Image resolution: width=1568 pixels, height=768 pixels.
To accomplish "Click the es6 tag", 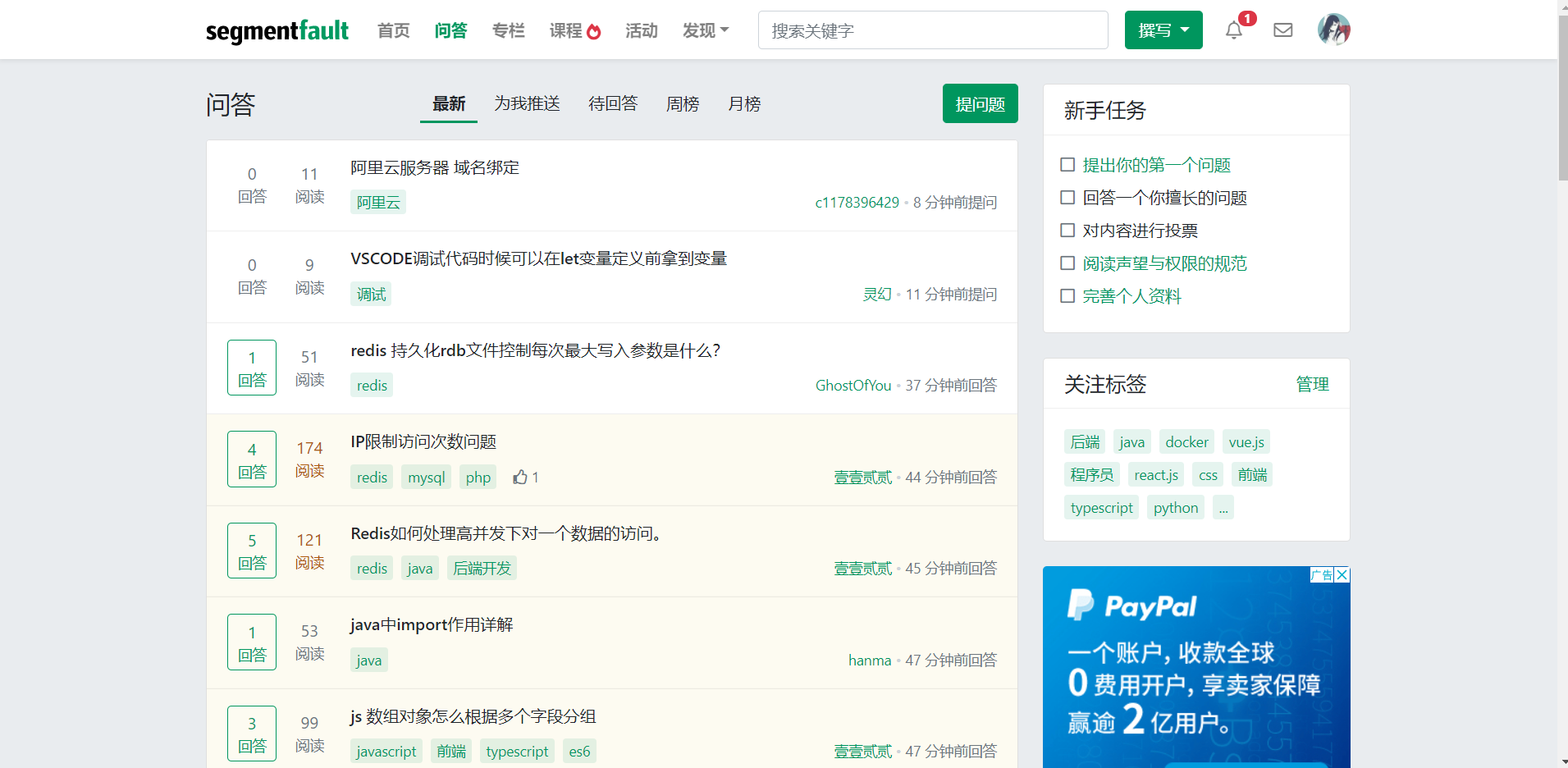I will coord(579,752).
